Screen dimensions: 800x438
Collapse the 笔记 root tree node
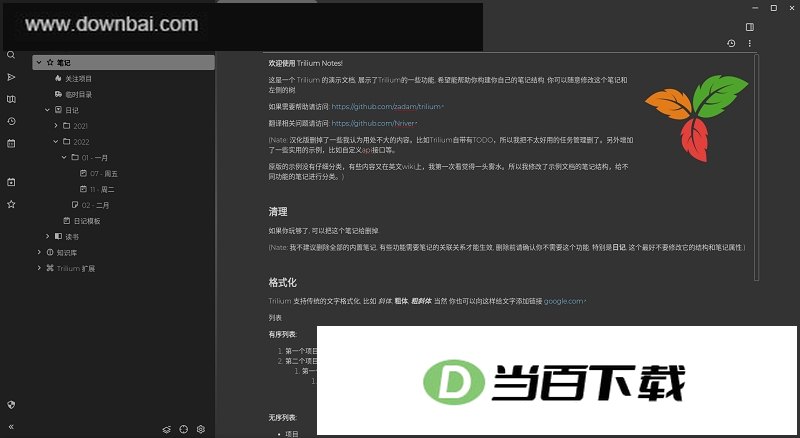(39, 62)
